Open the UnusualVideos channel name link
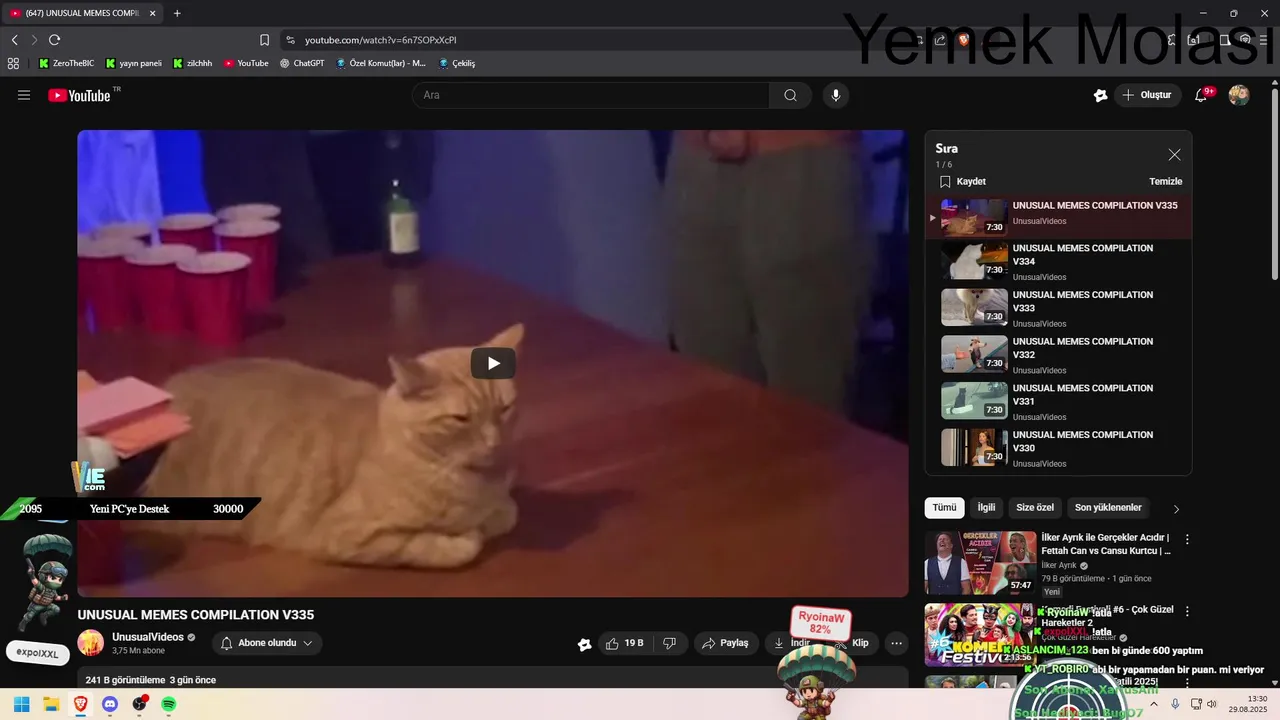The height and width of the screenshot is (720, 1280). coord(147,637)
